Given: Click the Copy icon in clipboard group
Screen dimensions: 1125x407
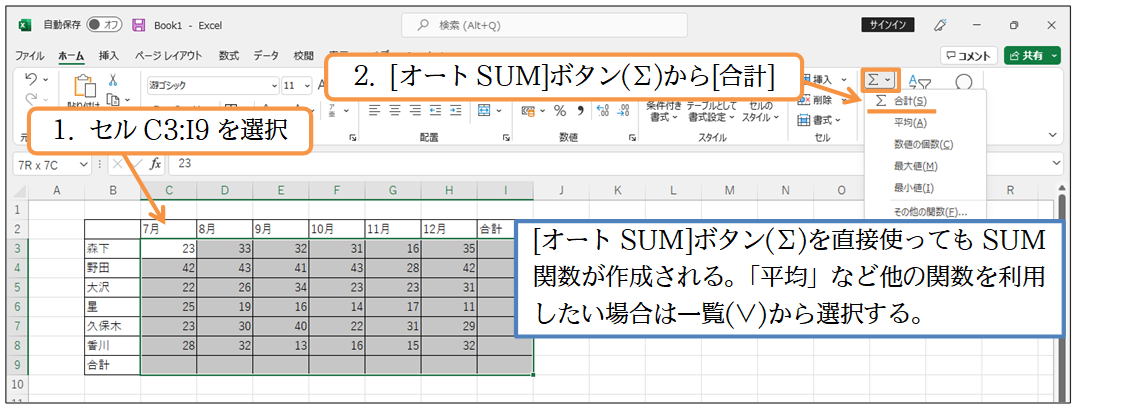Looking at the screenshot, I should pos(113,99).
